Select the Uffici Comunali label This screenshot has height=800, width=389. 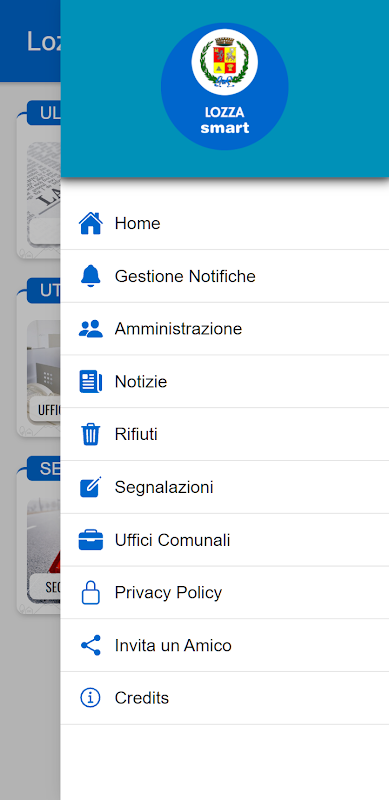point(173,540)
